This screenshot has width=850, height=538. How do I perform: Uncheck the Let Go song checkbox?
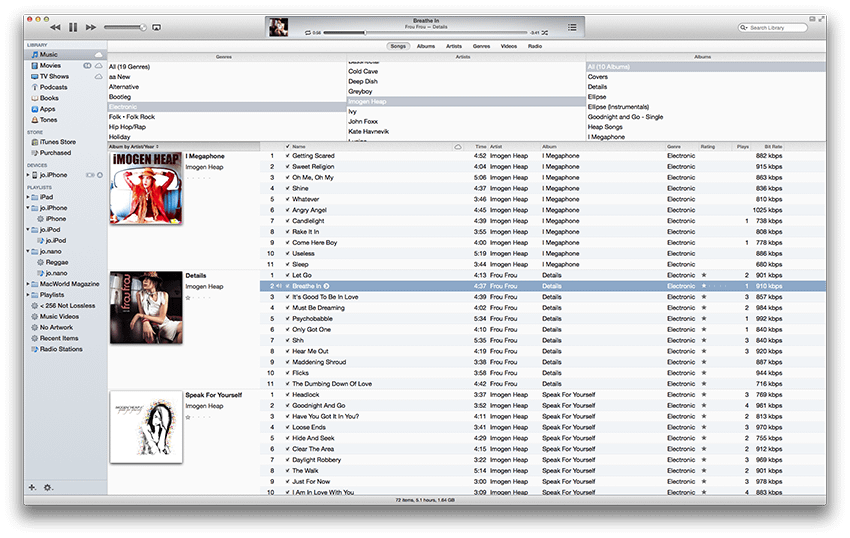click(287, 275)
